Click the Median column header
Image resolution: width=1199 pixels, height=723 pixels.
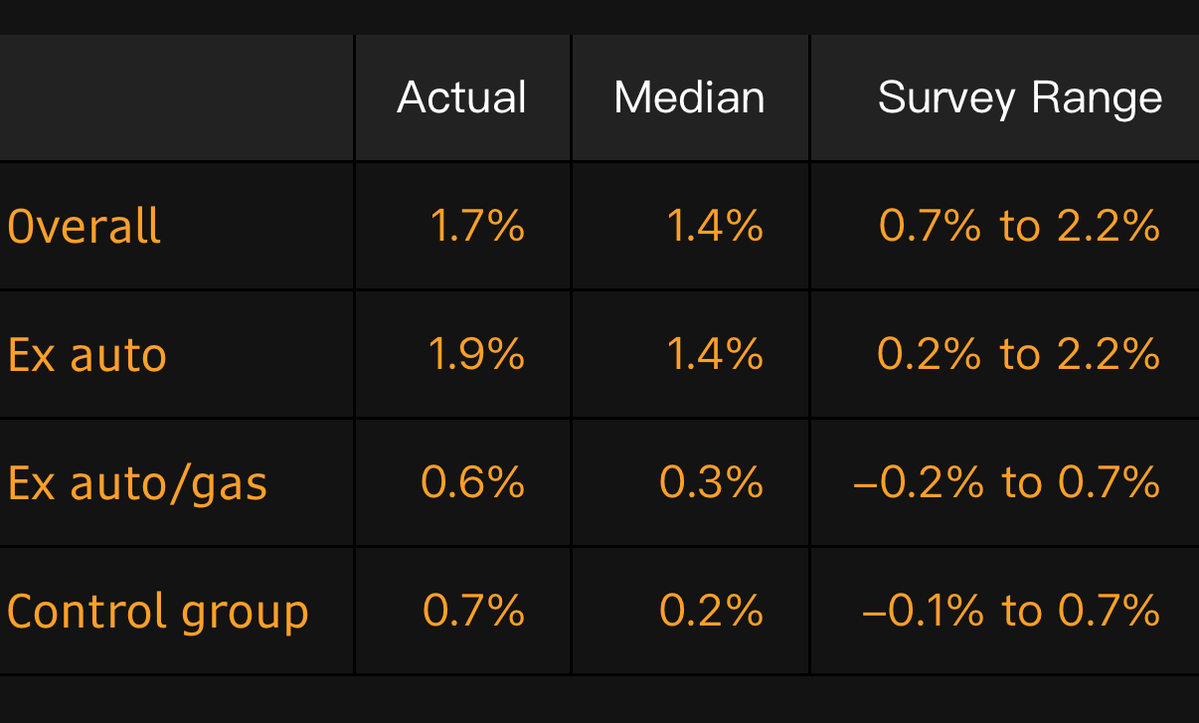point(689,98)
